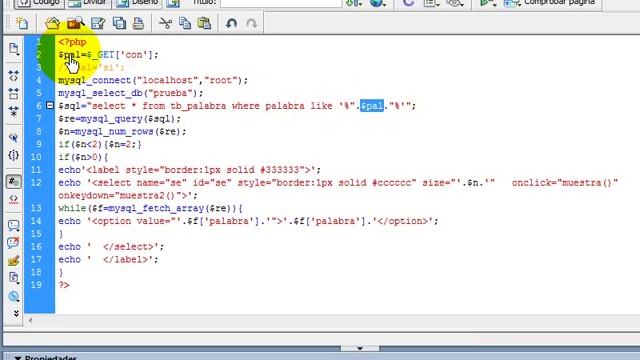Image resolution: width=640 pixels, height=360 pixels.
Task: Click the highlighted $pal on line 6
Action: coord(371,106)
